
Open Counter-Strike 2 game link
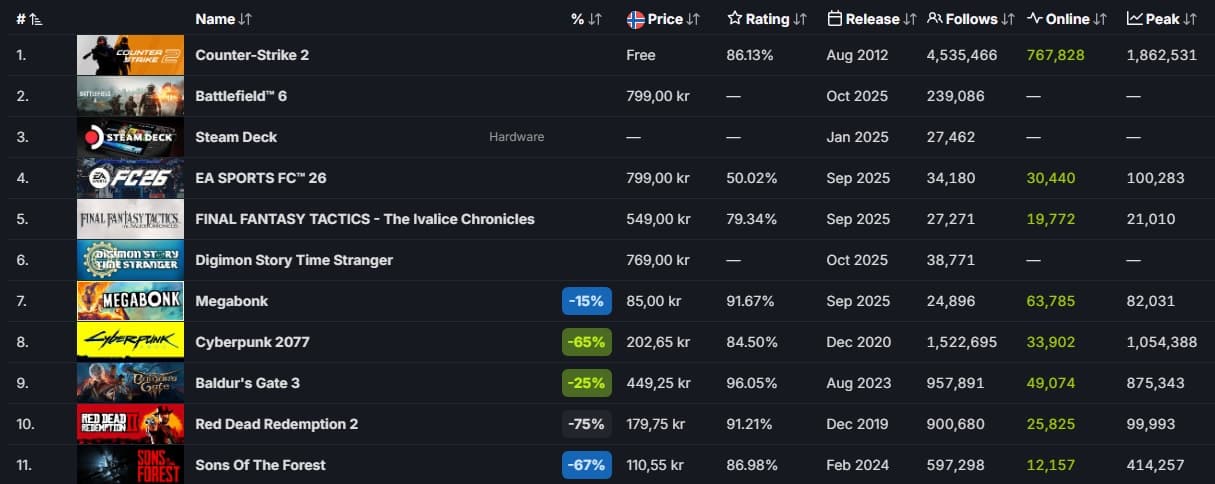pyautogui.click(x=252, y=55)
